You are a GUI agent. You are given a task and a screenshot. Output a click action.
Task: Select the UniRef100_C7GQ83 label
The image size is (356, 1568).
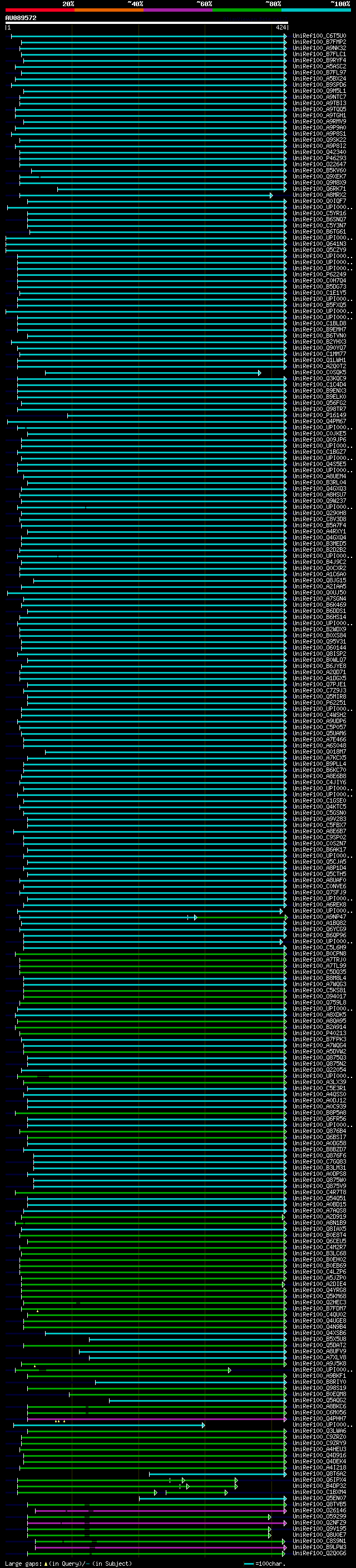point(319,1162)
